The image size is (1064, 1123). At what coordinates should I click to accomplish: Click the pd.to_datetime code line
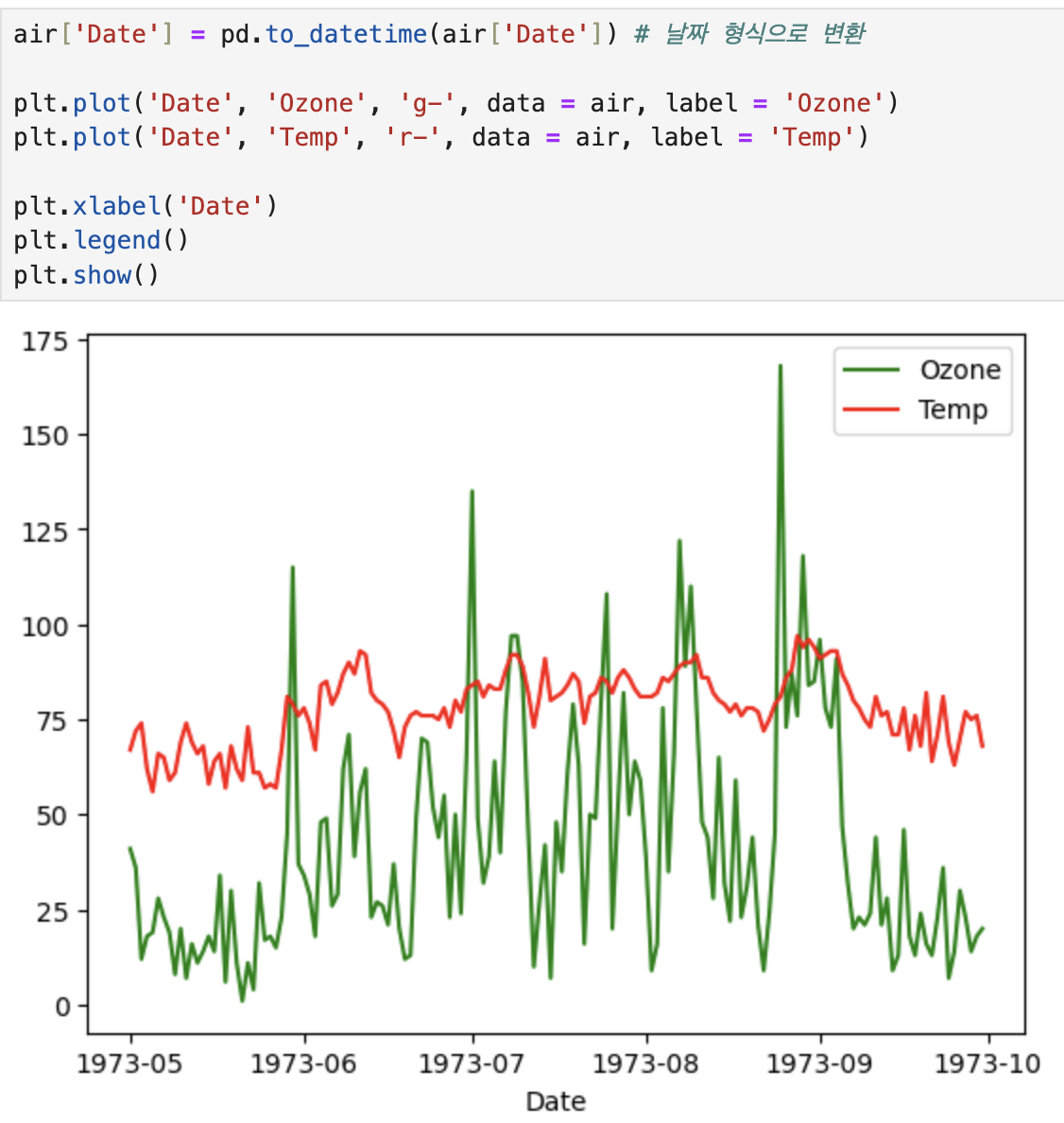point(439,34)
